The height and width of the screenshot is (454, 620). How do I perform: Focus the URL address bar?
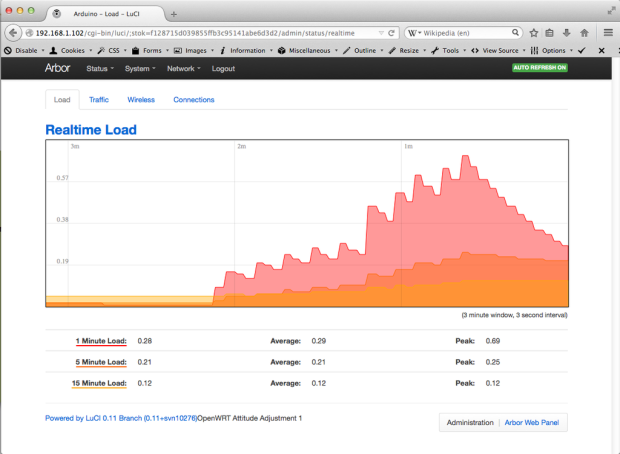tap(202, 33)
